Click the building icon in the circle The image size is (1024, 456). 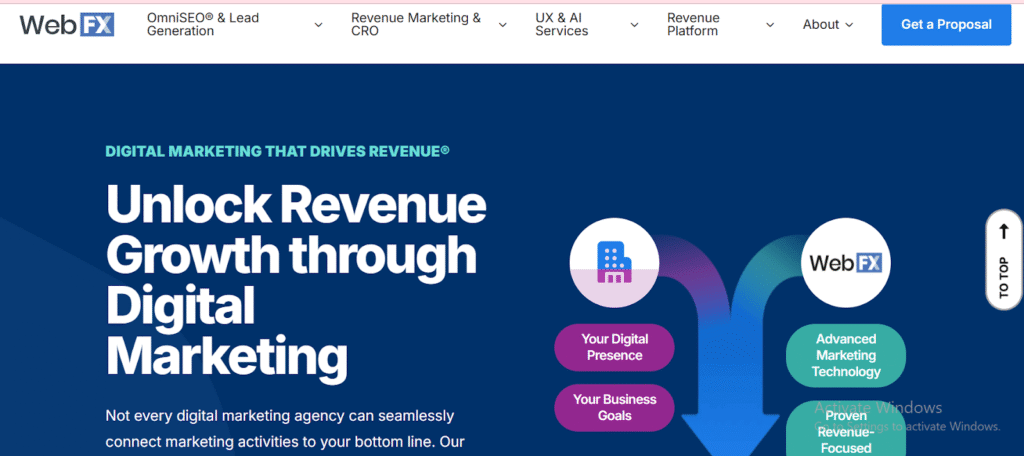614,262
